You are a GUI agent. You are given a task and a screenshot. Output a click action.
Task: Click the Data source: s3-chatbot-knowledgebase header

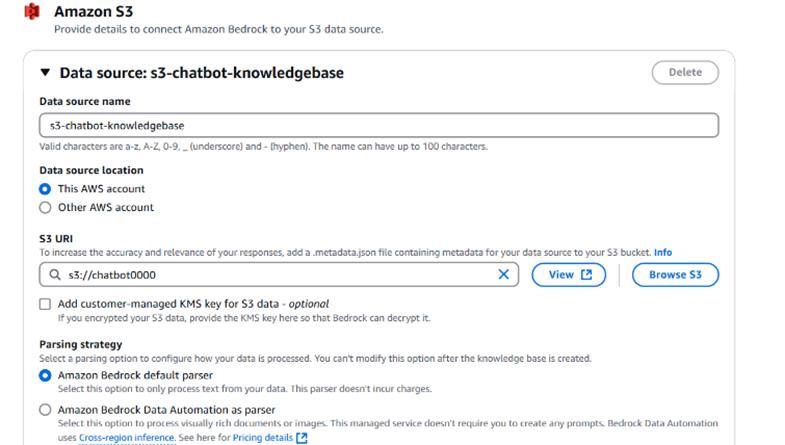pos(202,73)
